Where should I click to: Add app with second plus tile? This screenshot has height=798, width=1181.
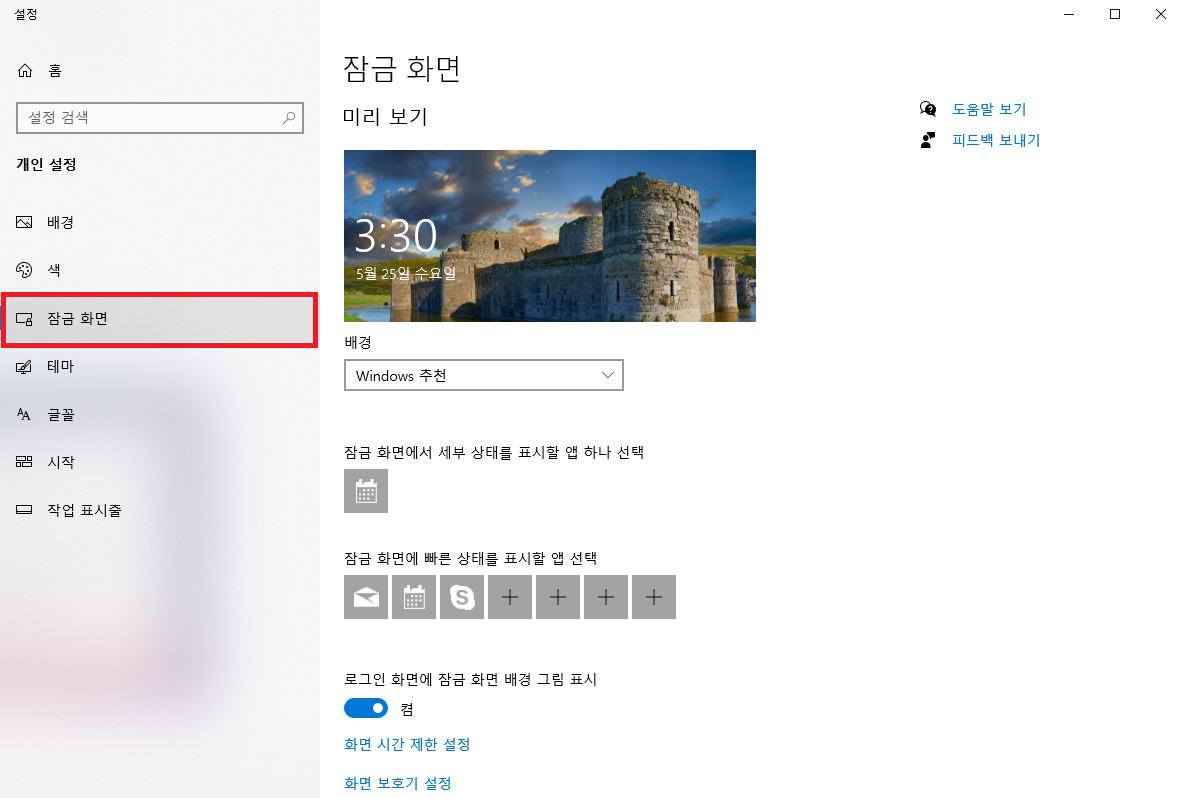pyautogui.click(x=558, y=598)
